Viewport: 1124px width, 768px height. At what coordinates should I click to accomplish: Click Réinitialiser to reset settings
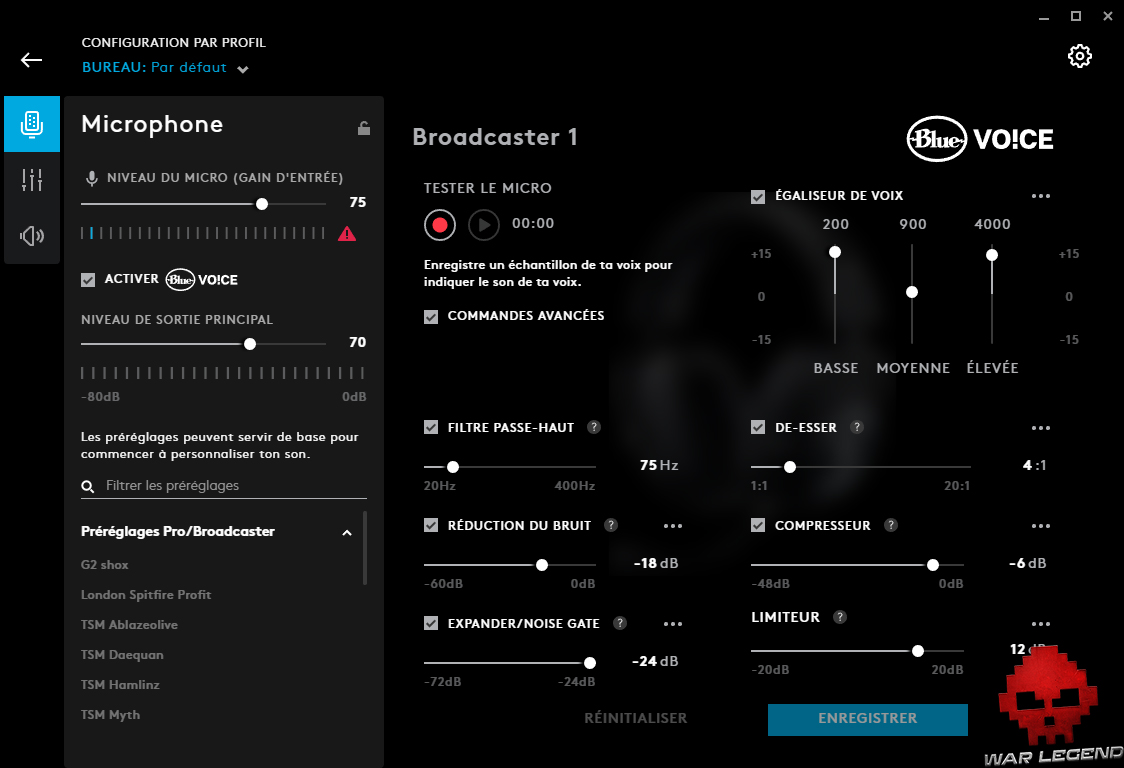coord(635,718)
